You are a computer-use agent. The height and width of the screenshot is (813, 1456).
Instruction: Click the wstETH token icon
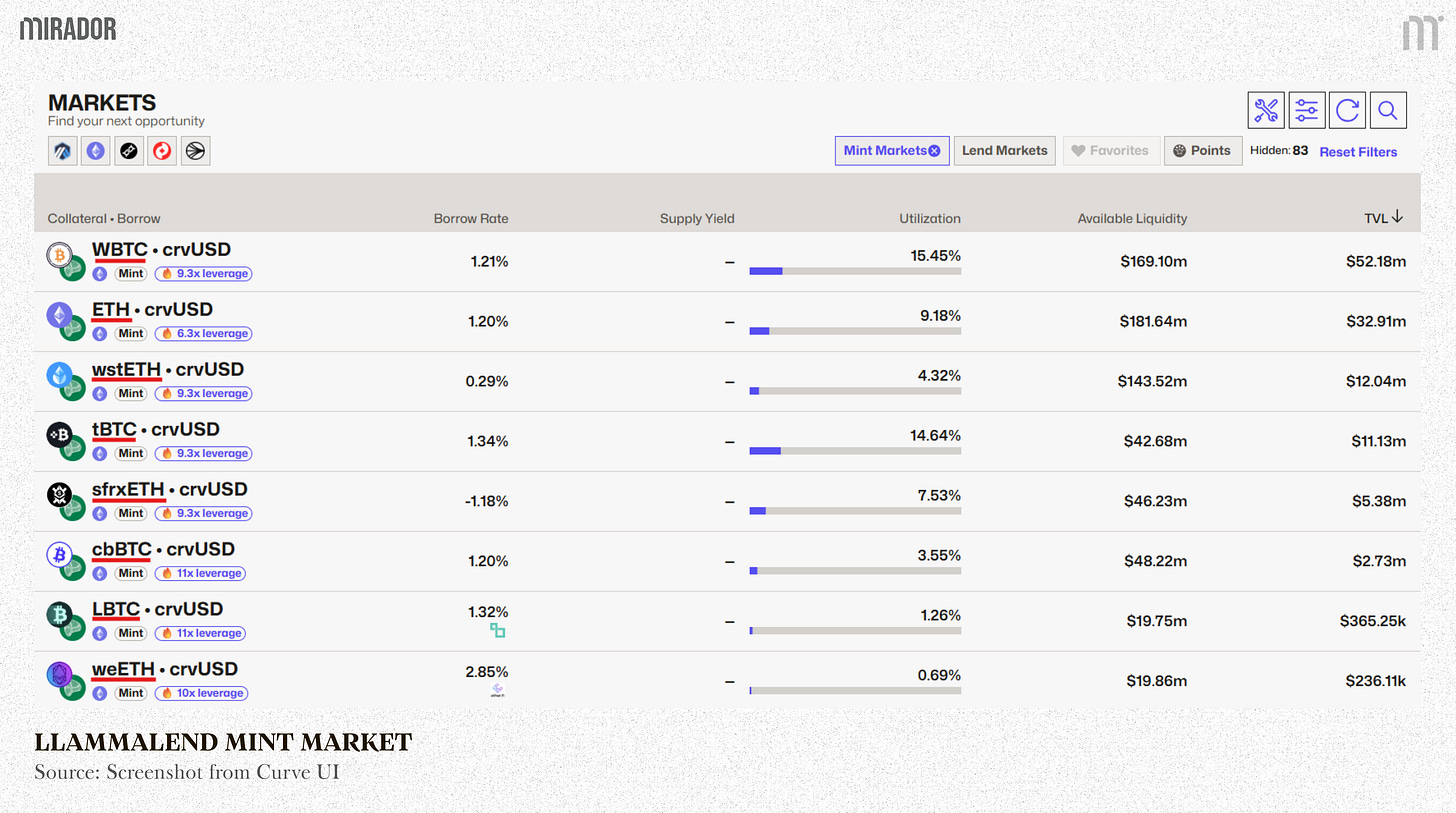(x=61, y=376)
